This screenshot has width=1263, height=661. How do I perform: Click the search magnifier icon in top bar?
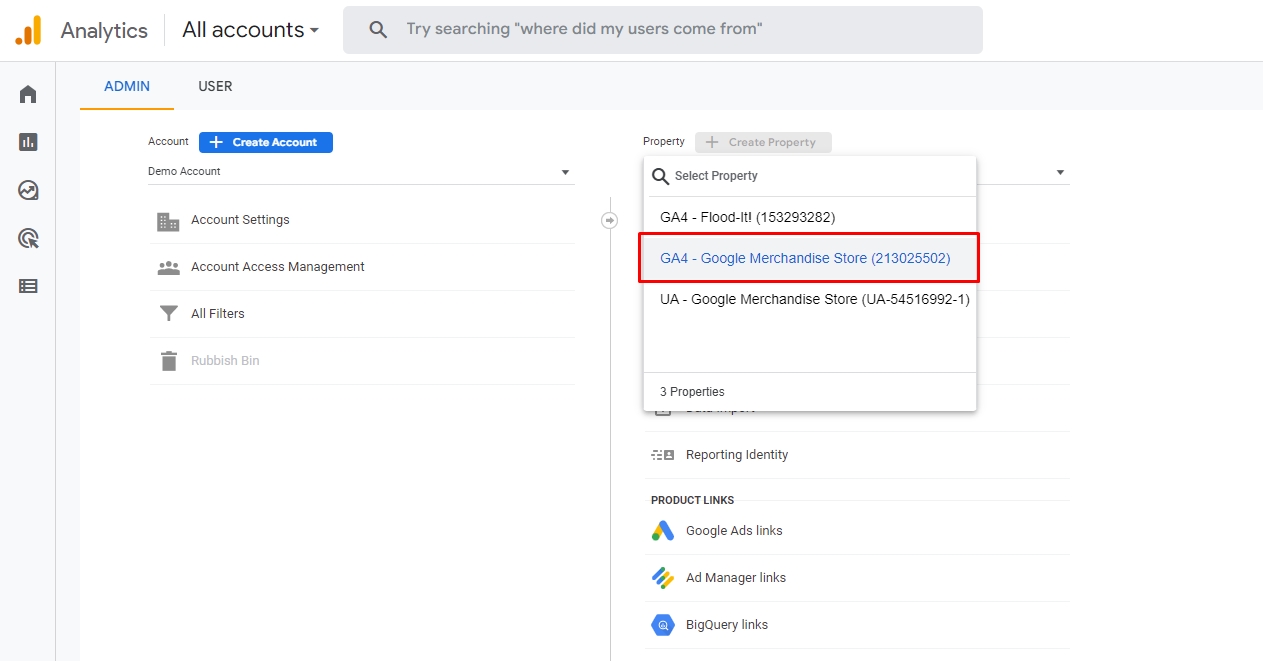coord(378,30)
